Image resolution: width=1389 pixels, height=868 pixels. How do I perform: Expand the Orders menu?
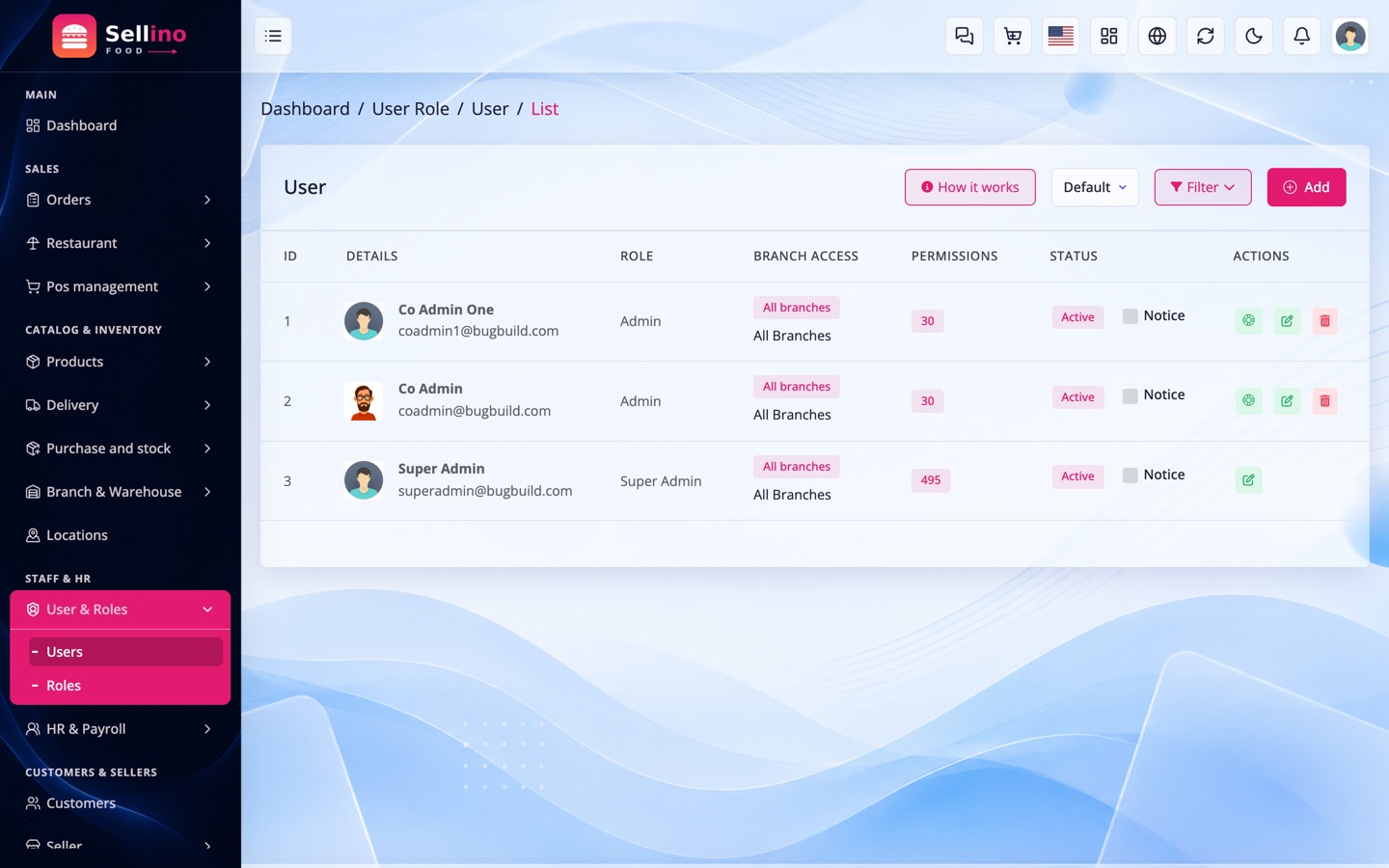(x=120, y=200)
